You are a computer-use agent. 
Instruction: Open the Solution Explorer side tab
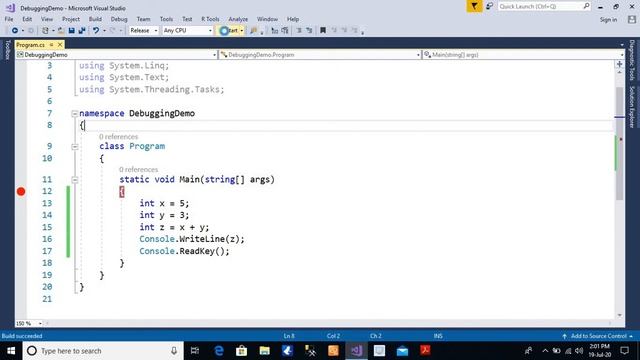coord(632,106)
